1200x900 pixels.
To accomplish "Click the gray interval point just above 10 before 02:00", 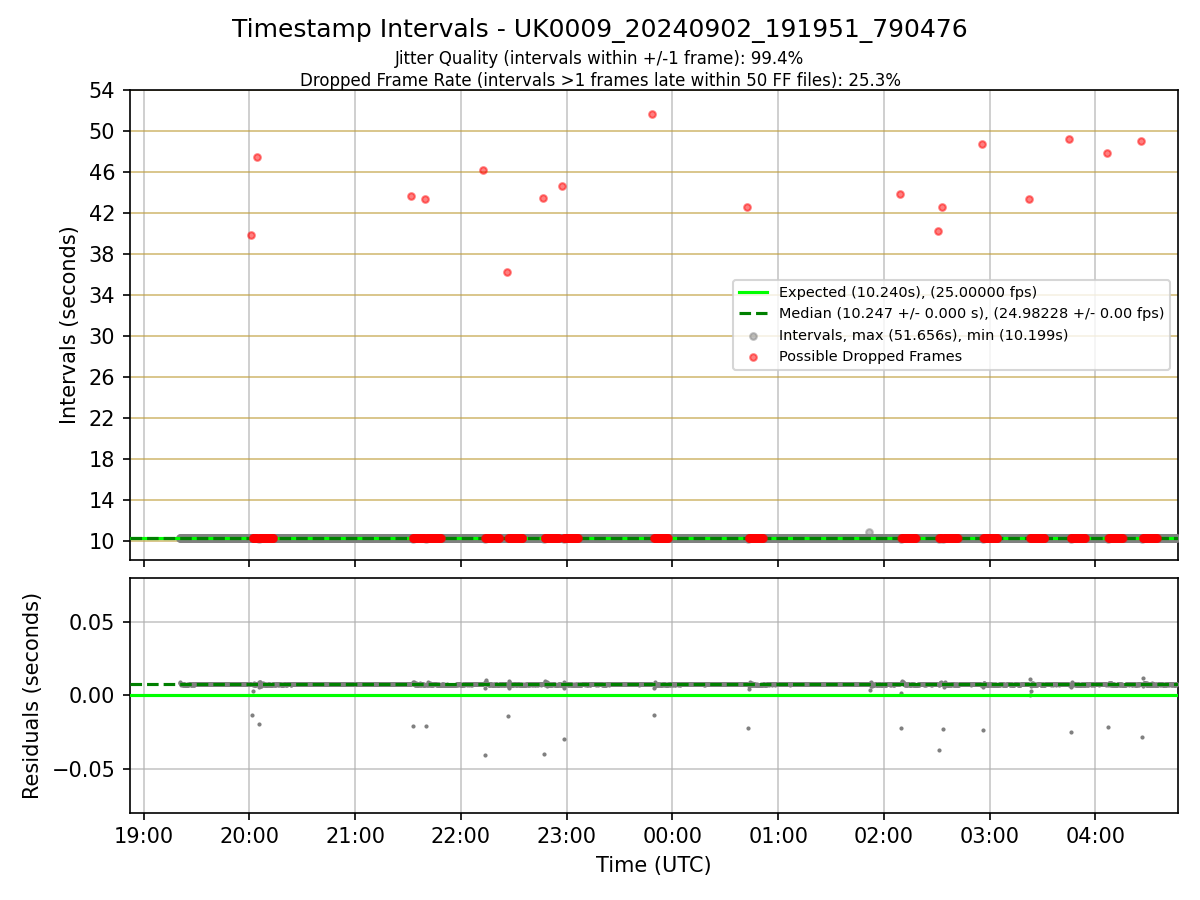I will point(869,532).
